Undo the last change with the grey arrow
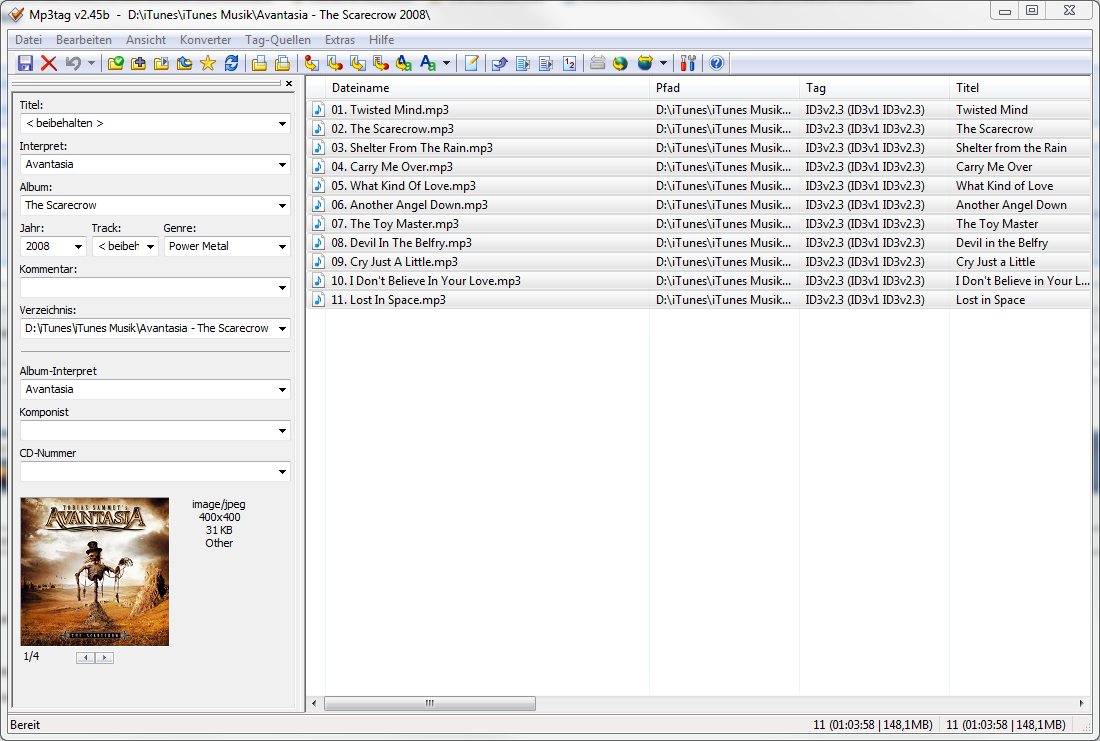The image size is (1100, 741). (x=73, y=63)
